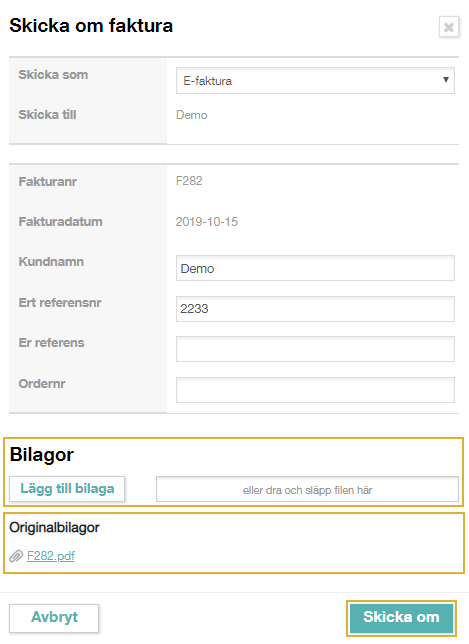Click the Ordernr label

tap(42, 384)
